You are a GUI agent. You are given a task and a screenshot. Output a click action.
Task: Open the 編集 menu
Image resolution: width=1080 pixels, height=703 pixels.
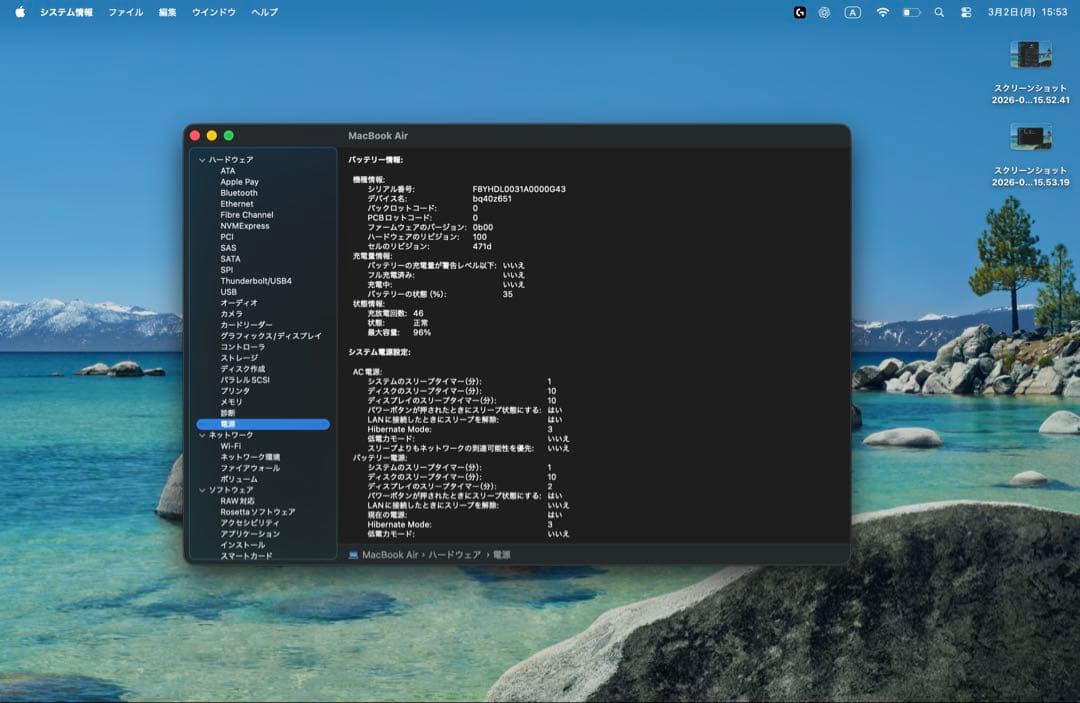(167, 12)
